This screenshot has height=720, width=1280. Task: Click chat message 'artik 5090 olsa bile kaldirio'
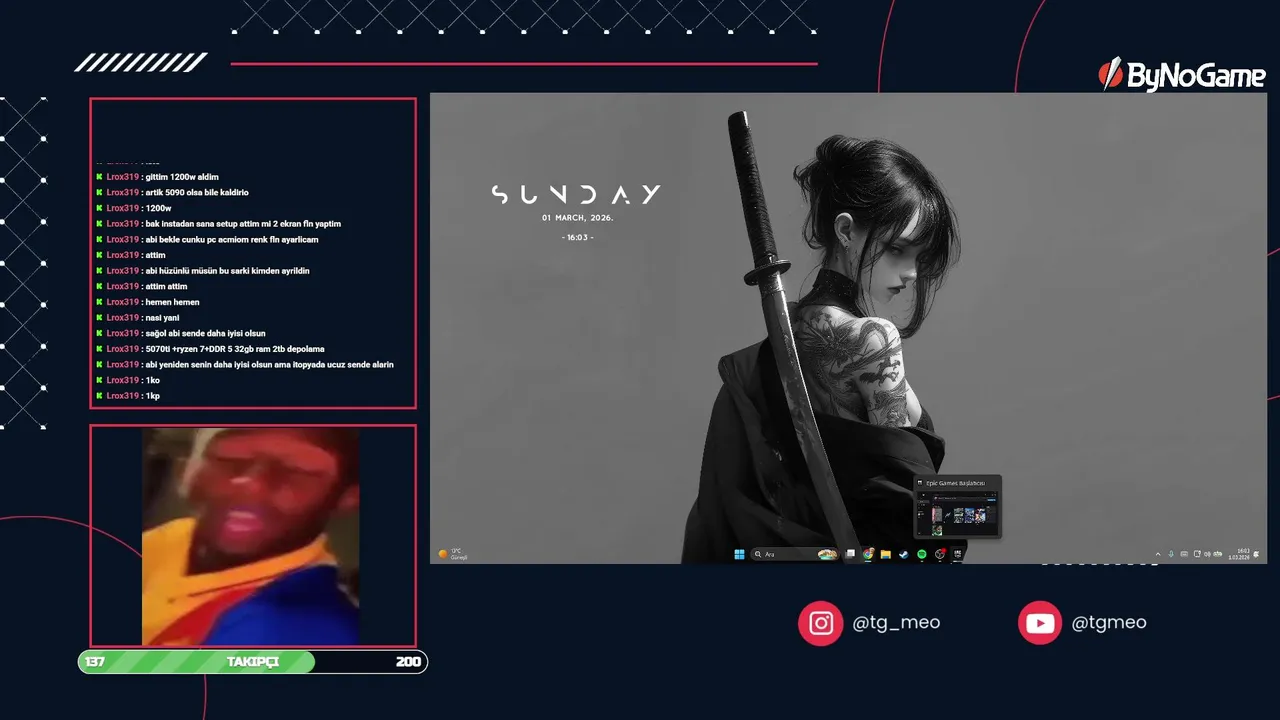point(196,192)
